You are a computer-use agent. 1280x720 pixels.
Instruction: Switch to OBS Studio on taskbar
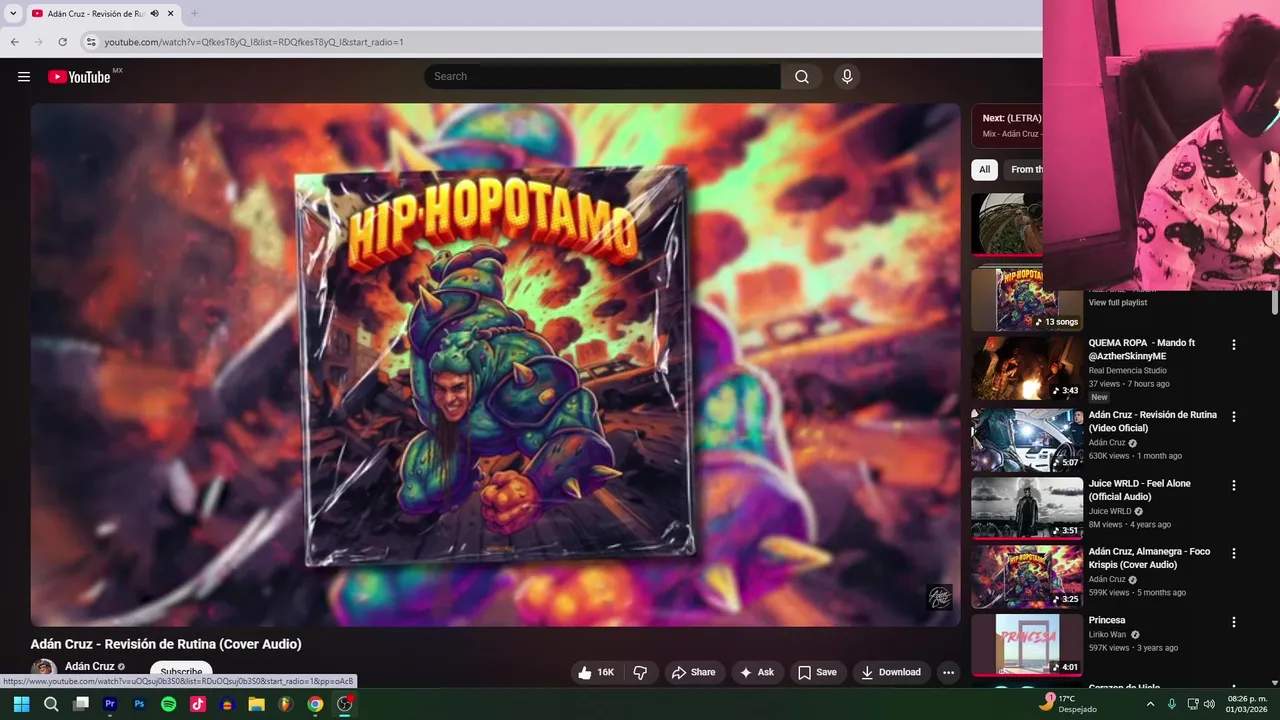pyautogui.click(x=345, y=704)
